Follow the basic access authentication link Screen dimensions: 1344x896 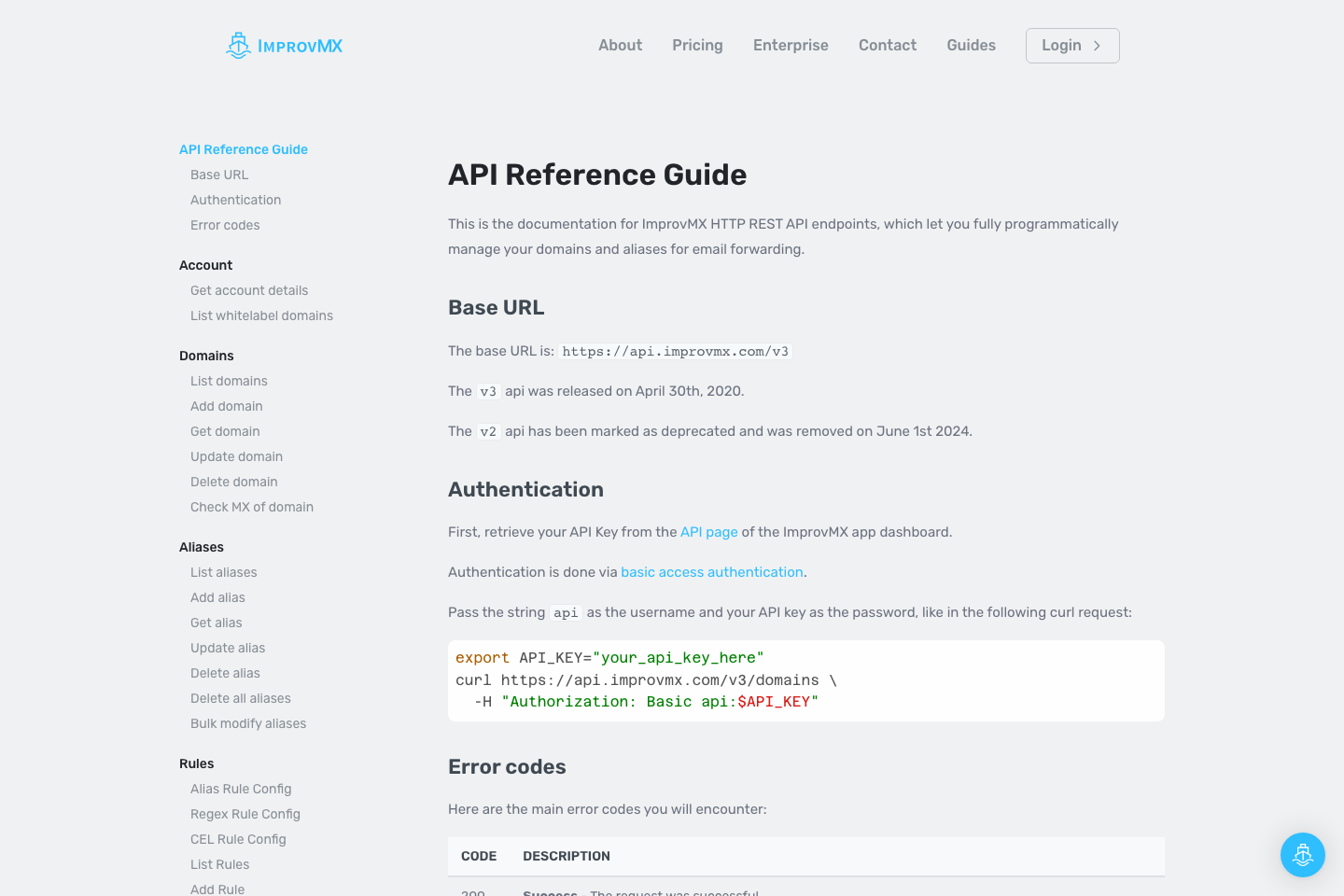tap(711, 571)
